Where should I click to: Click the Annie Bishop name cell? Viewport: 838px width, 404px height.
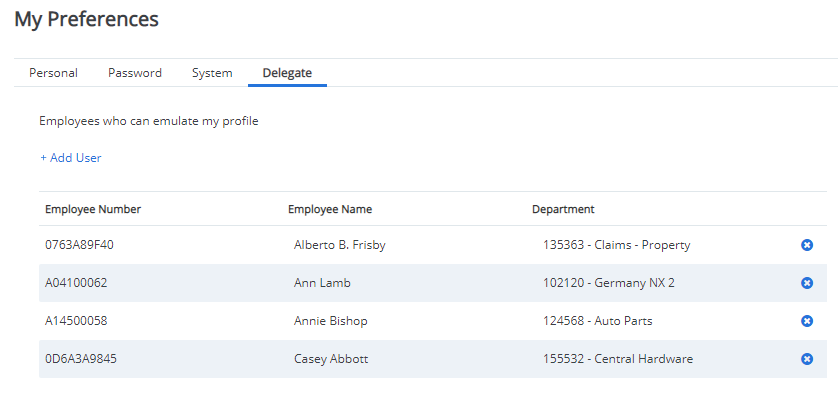pos(331,321)
